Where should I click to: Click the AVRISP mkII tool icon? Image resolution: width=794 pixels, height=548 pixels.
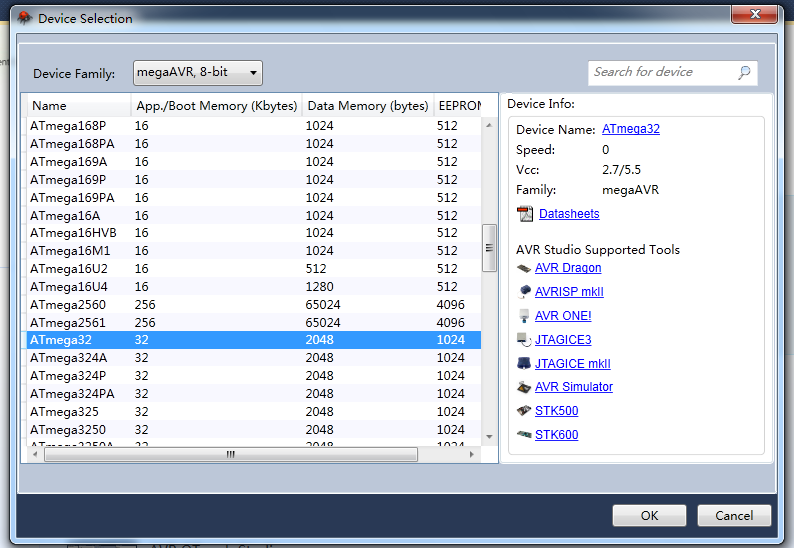click(525, 292)
